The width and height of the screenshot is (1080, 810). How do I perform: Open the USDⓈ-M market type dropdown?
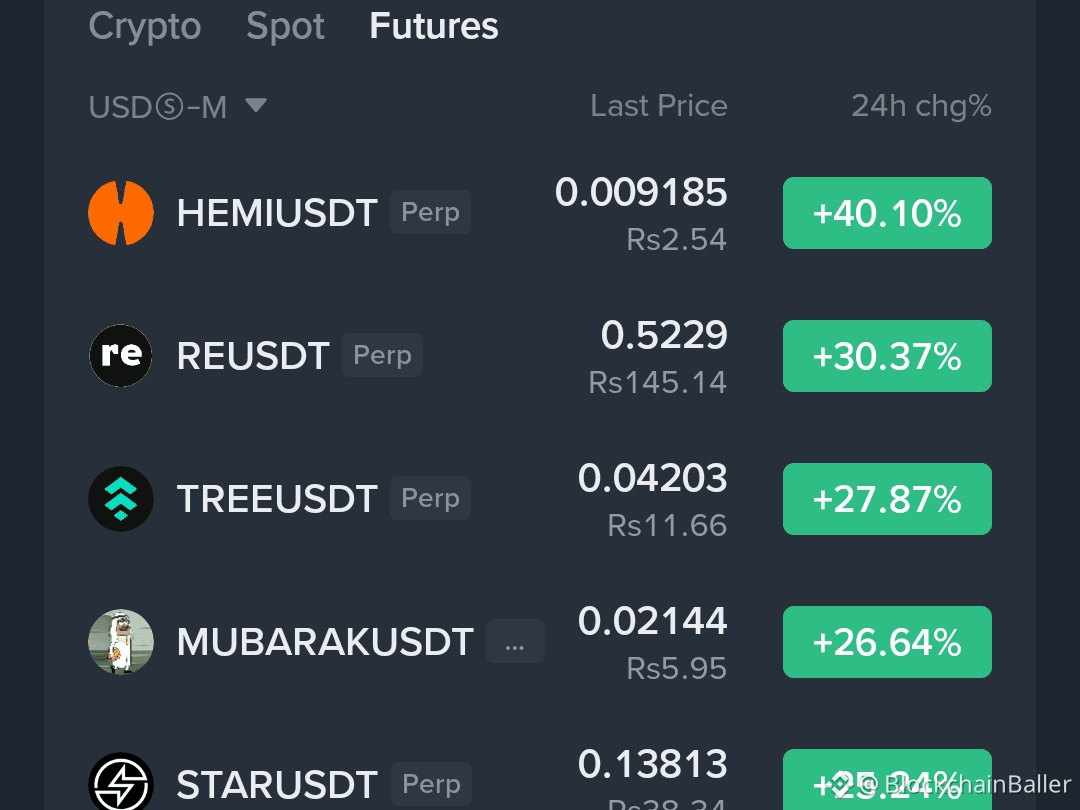pyautogui.click(x=178, y=107)
